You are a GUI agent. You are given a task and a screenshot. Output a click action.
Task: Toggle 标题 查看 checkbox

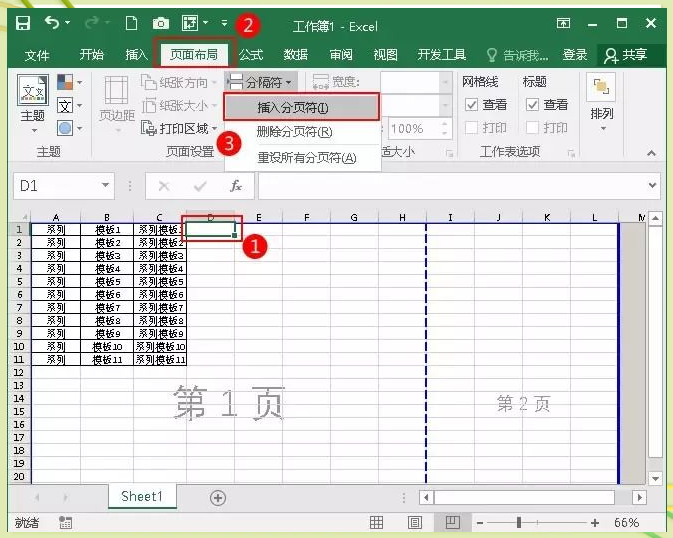[532, 104]
